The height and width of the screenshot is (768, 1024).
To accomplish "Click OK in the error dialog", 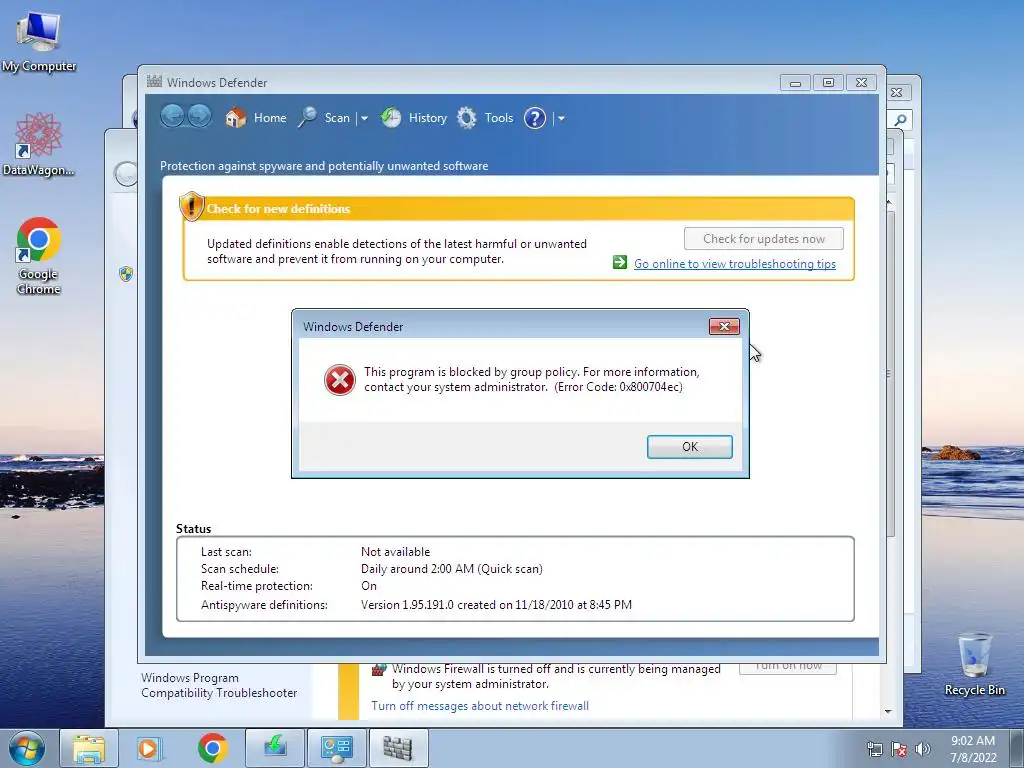I will coord(690,447).
